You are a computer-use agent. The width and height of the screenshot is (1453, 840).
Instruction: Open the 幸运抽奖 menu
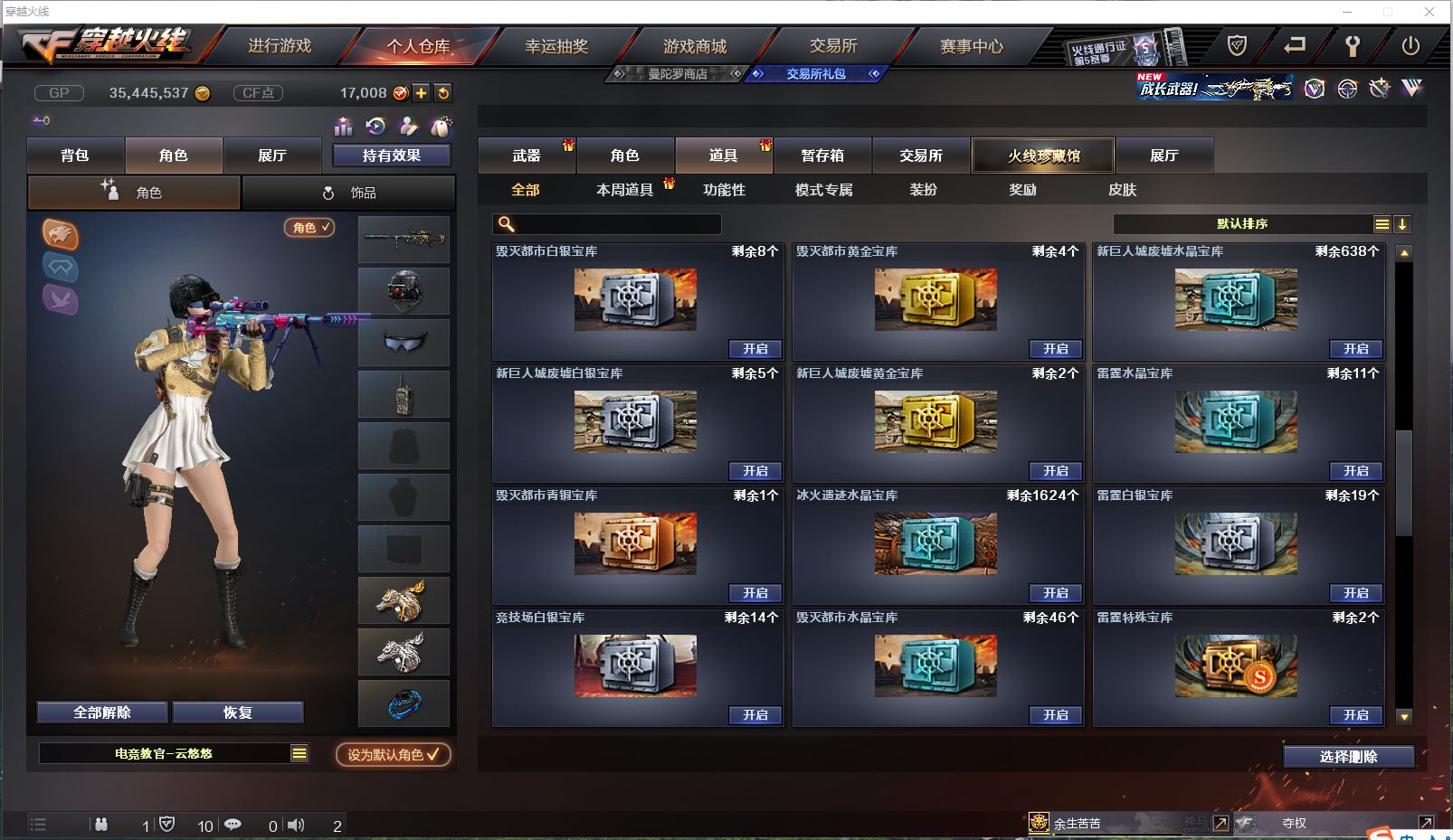point(556,46)
